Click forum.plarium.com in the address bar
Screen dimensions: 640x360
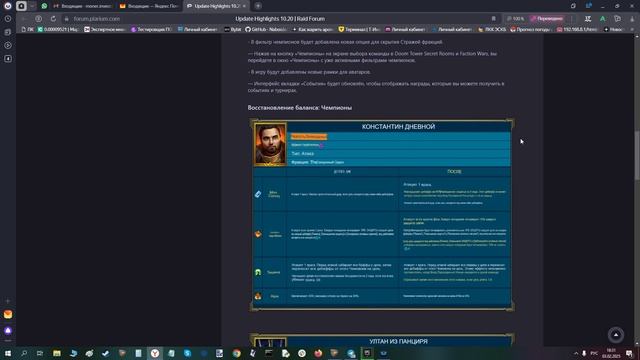(97, 19)
